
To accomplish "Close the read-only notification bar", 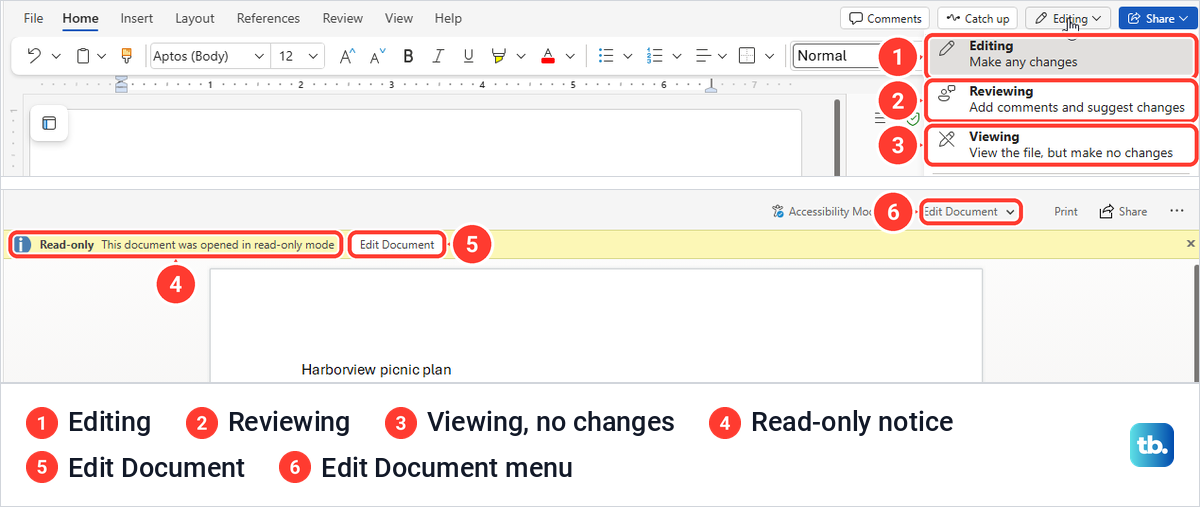I will click(1190, 243).
